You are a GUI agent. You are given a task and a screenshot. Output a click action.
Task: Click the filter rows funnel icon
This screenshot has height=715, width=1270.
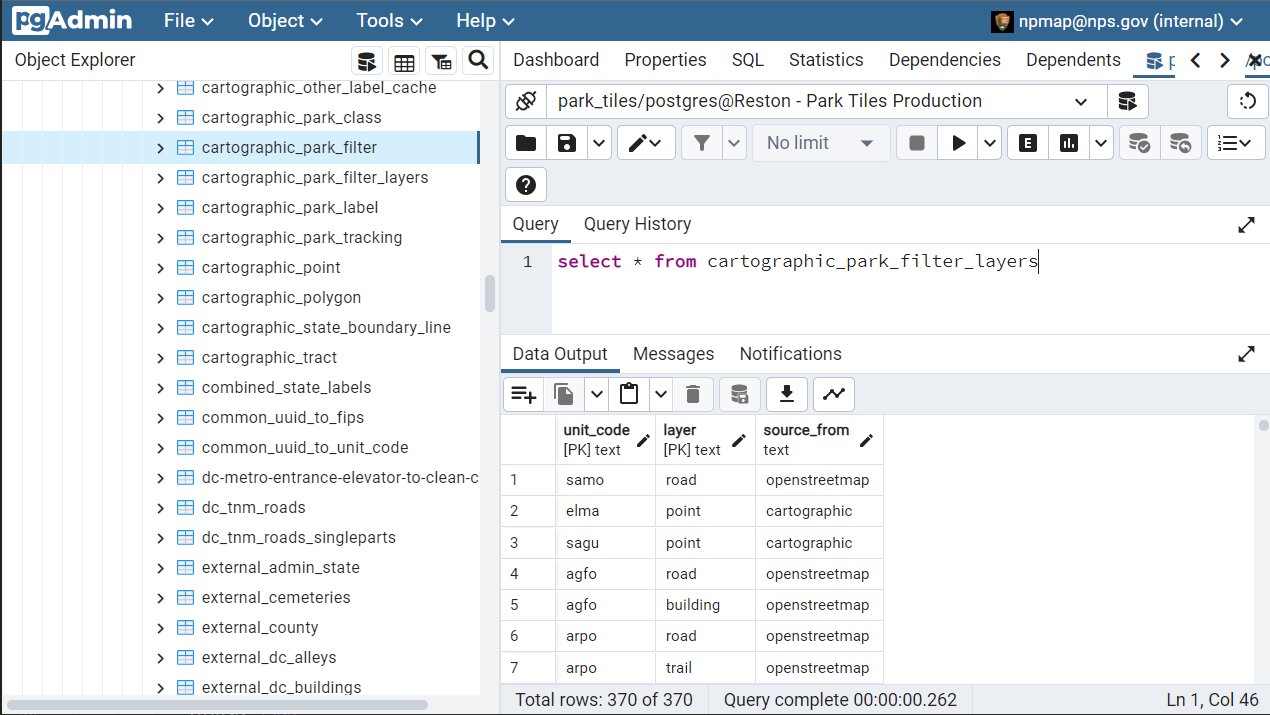coord(702,143)
